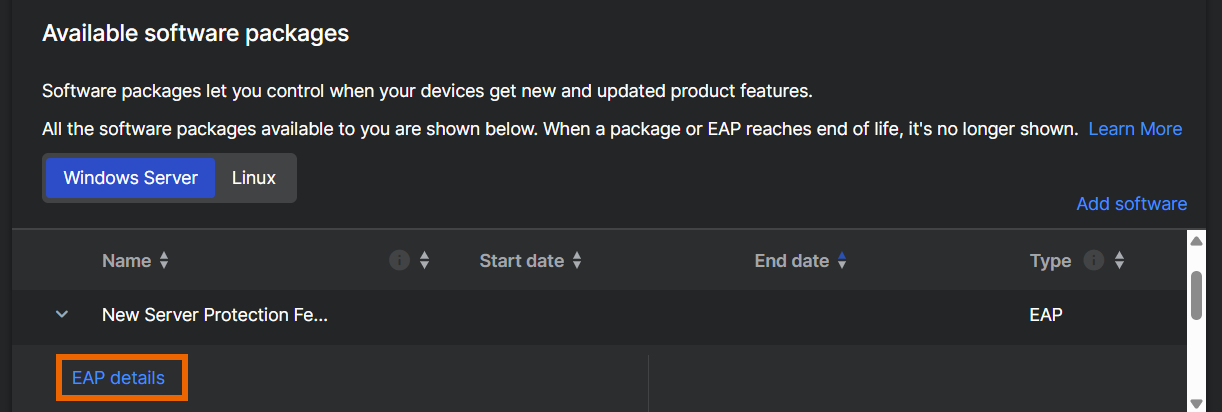
Task: Click the End date column header label
Action: (x=791, y=261)
